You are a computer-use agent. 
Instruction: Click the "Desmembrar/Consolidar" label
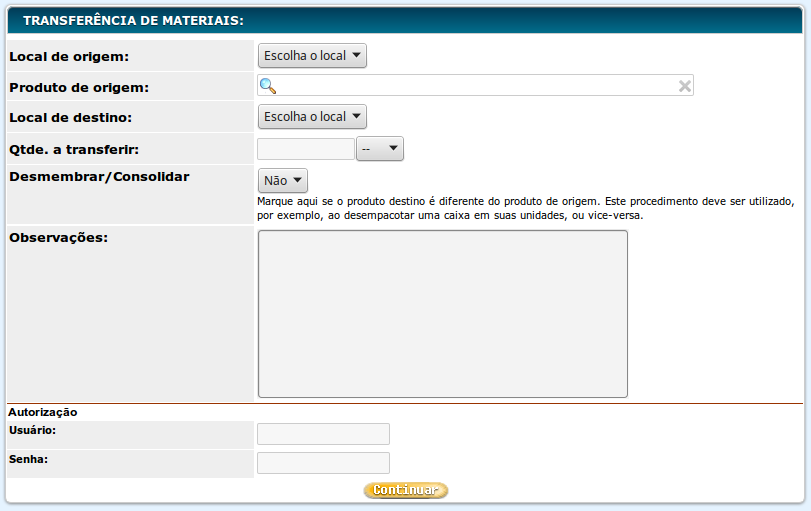[99, 176]
